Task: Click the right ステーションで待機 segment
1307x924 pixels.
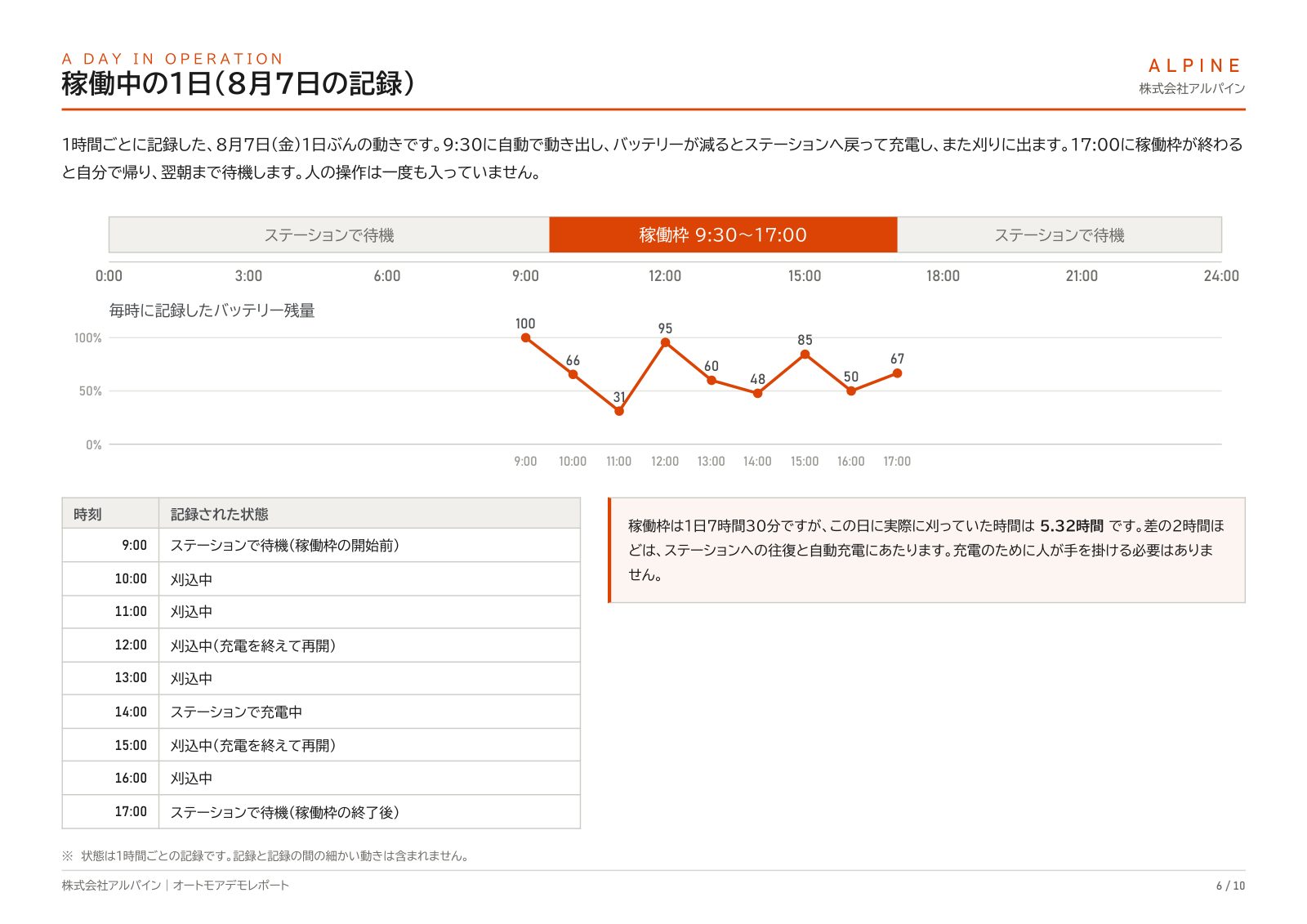Action: coord(1059,234)
